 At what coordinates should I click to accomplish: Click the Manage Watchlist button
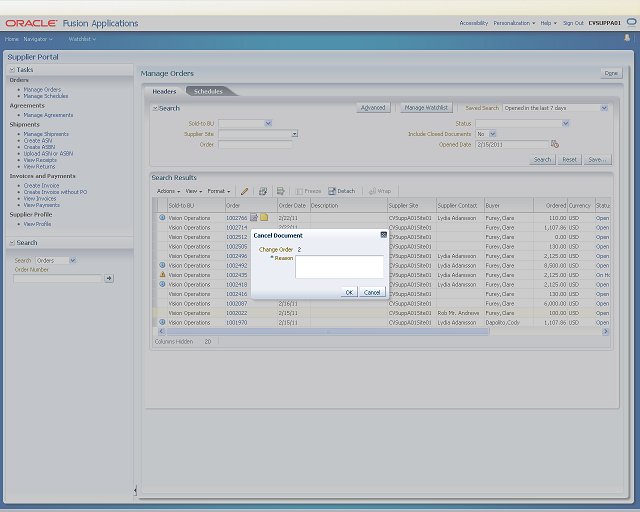(x=426, y=108)
